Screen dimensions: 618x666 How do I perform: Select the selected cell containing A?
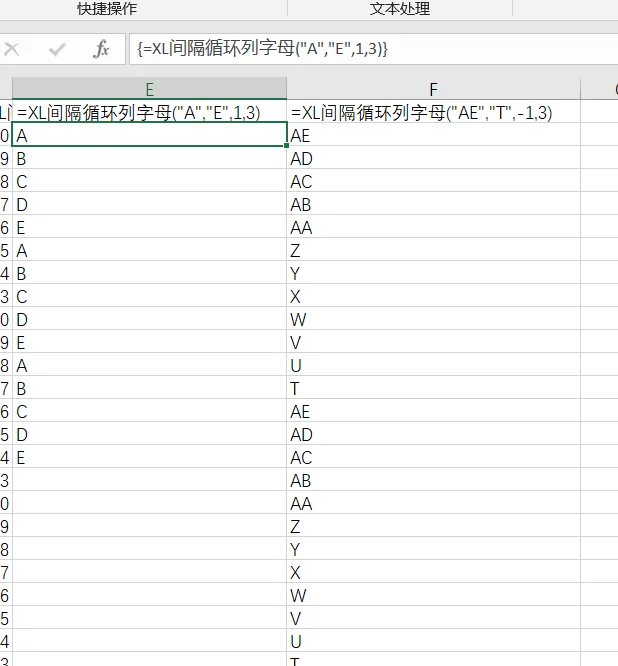[x=150, y=134]
